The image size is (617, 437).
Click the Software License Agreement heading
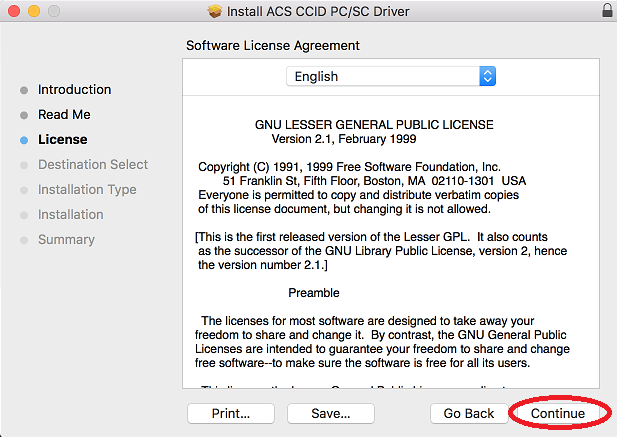coord(273,46)
